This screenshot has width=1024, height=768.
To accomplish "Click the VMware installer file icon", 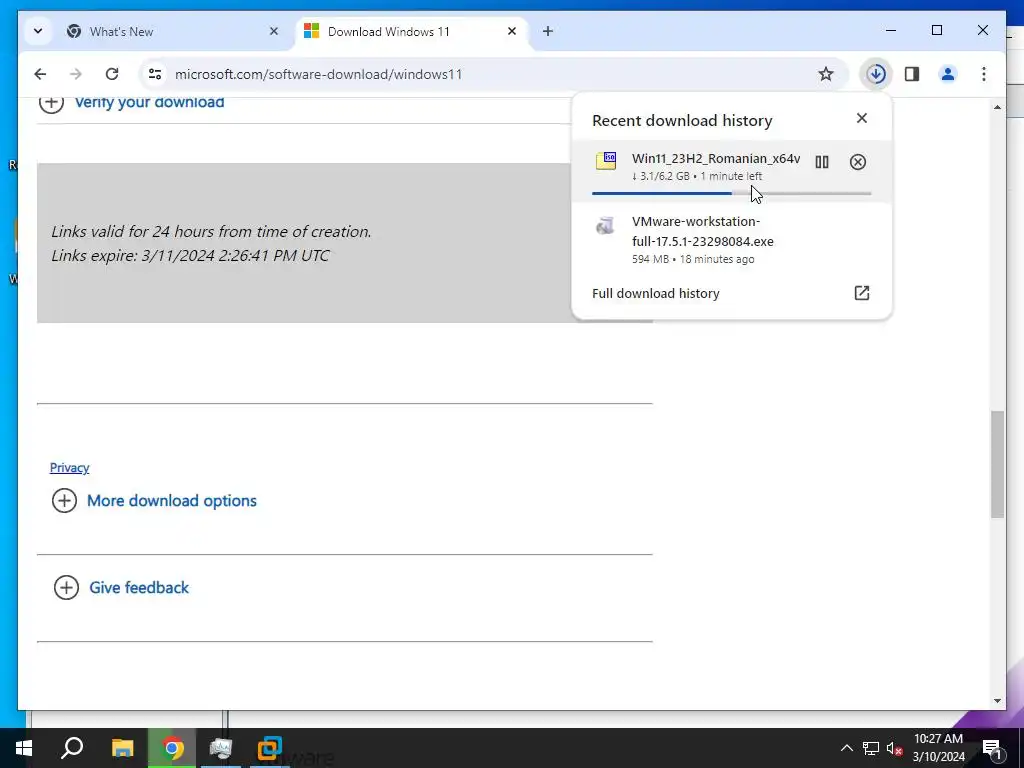I will coord(605,225).
